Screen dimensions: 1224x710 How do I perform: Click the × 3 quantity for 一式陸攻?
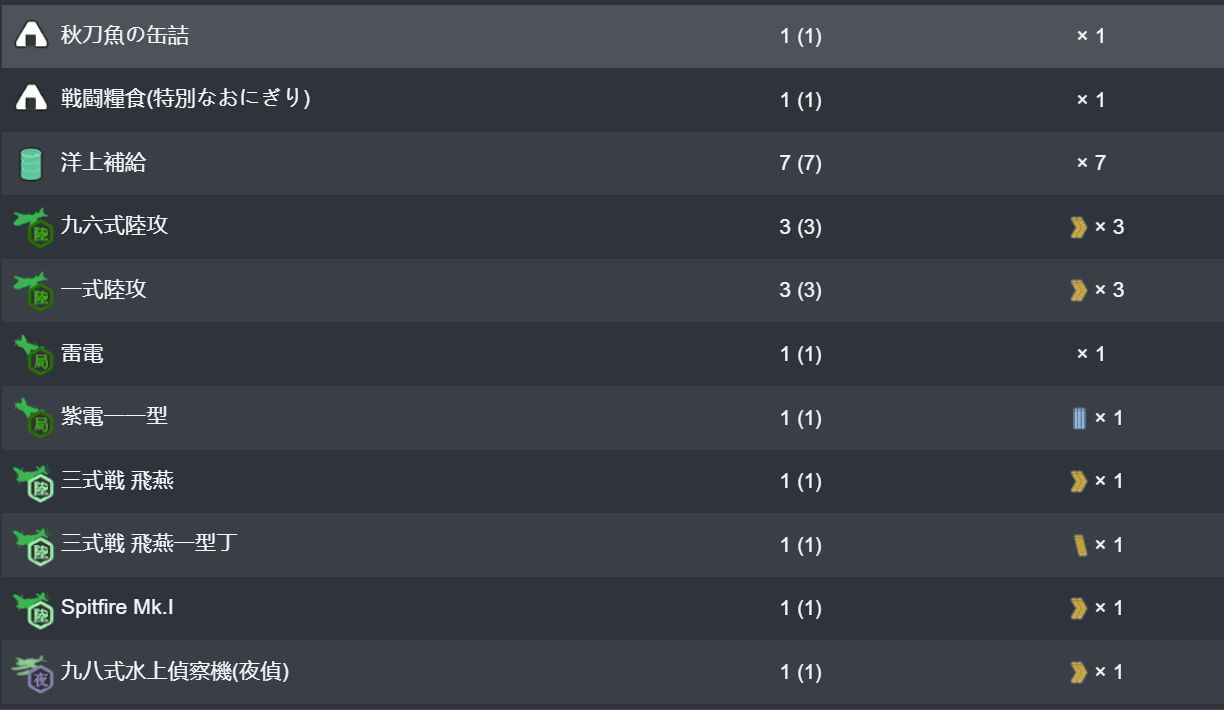click(1109, 290)
